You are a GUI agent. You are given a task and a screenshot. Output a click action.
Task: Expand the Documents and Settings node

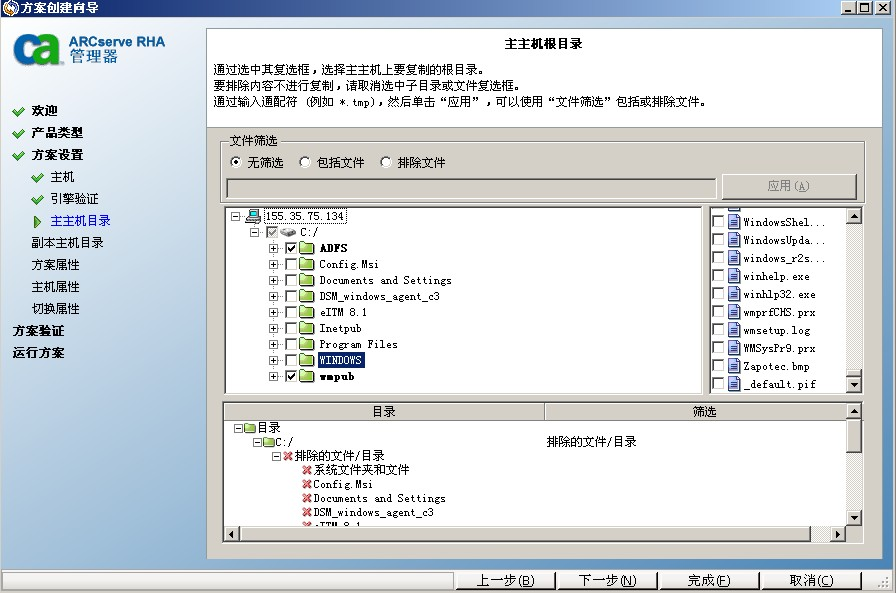(x=273, y=280)
